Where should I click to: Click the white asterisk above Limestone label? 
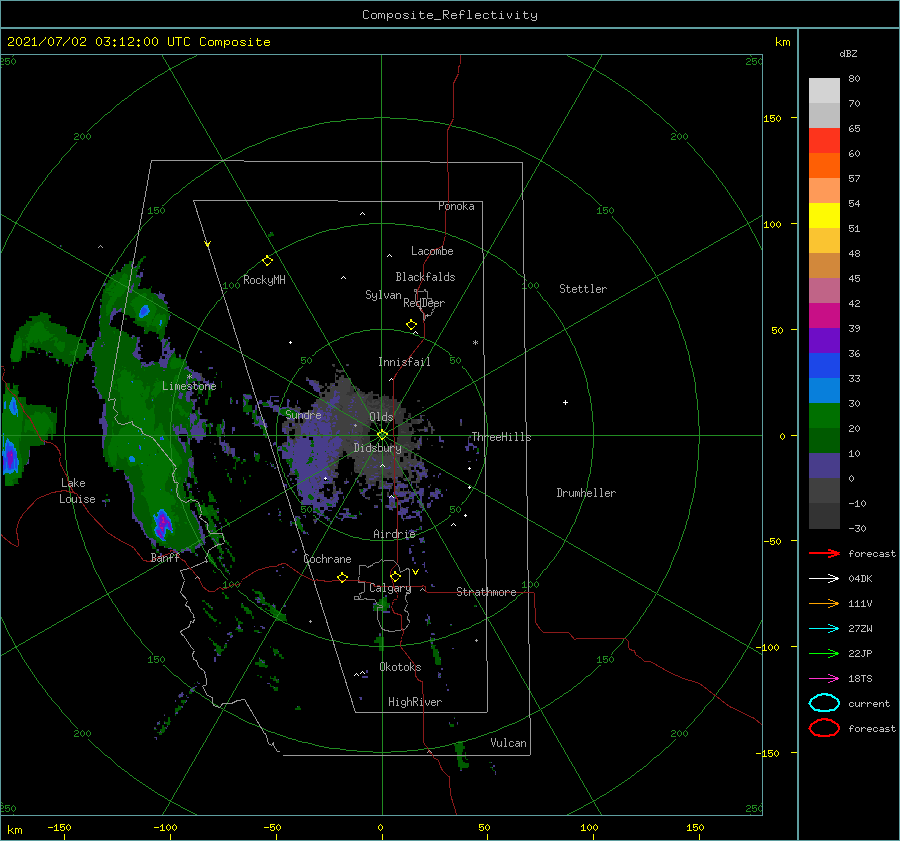pyautogui.click(x=189, y=377)
